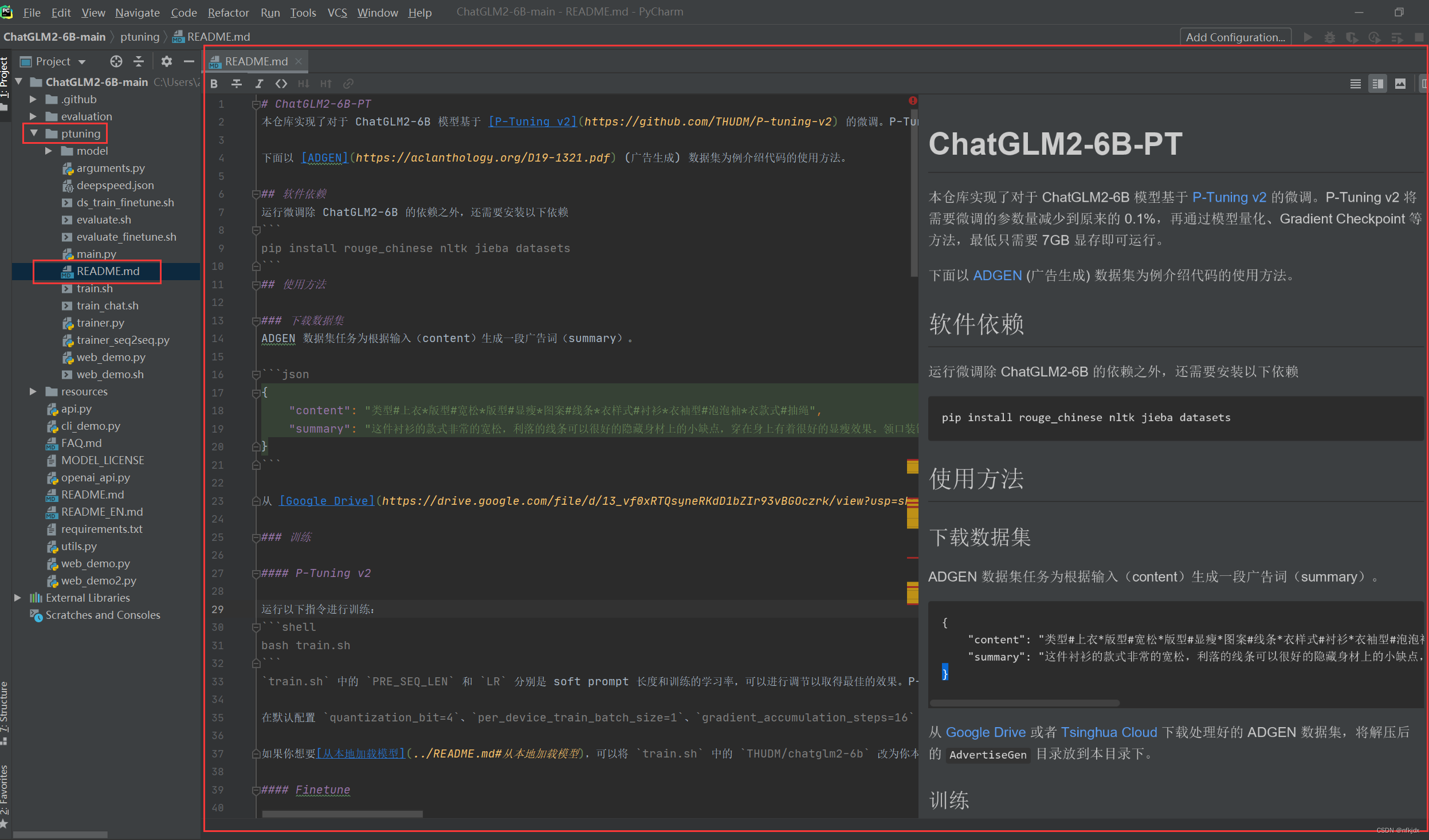Click the yellow warning marker near line 21
Image resolution: width=1429 pixels, height=840 pixels.
pos(913,466)
